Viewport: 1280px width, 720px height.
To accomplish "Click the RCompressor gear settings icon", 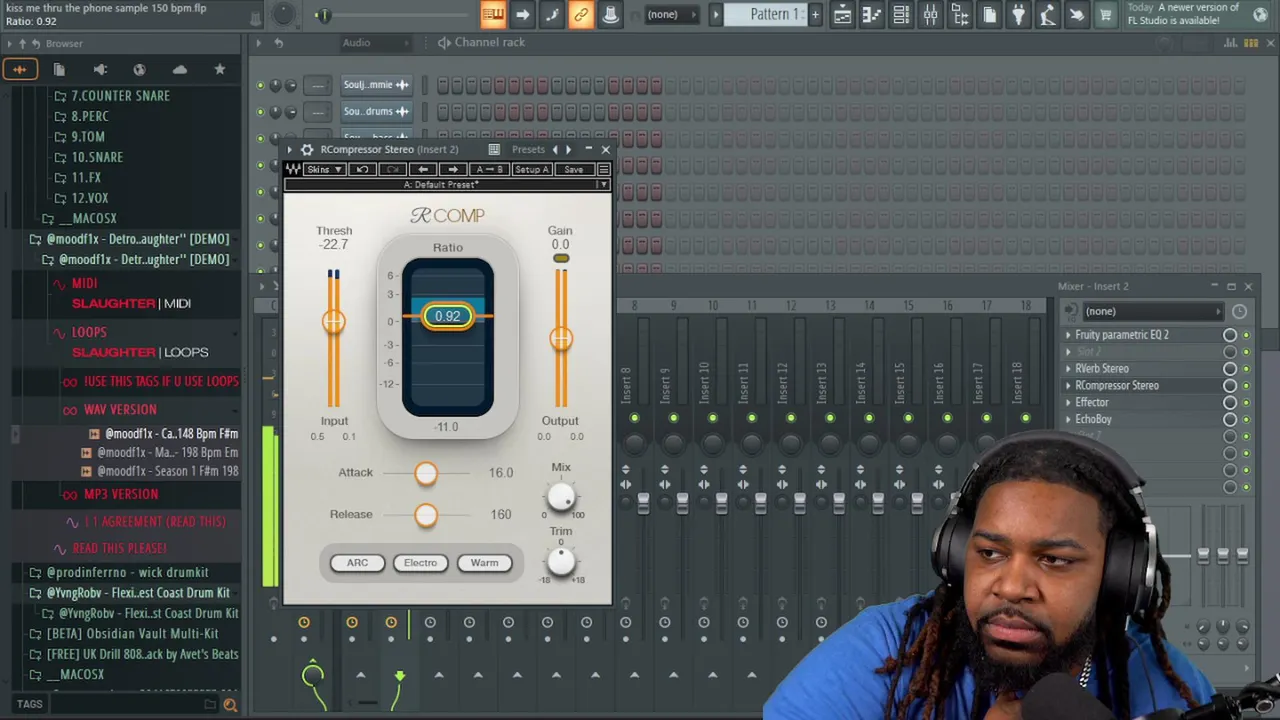I will click(307, 150).
